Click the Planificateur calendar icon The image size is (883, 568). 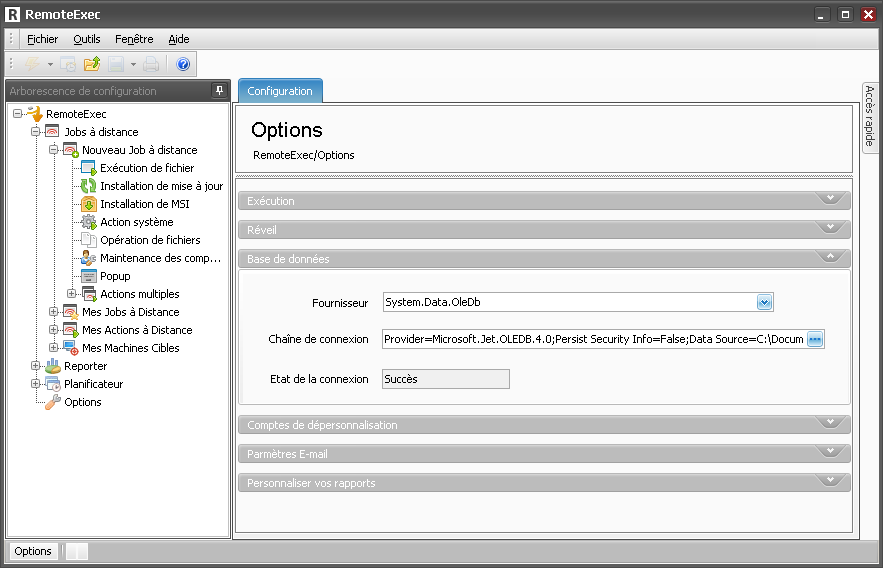coord(52,384)
